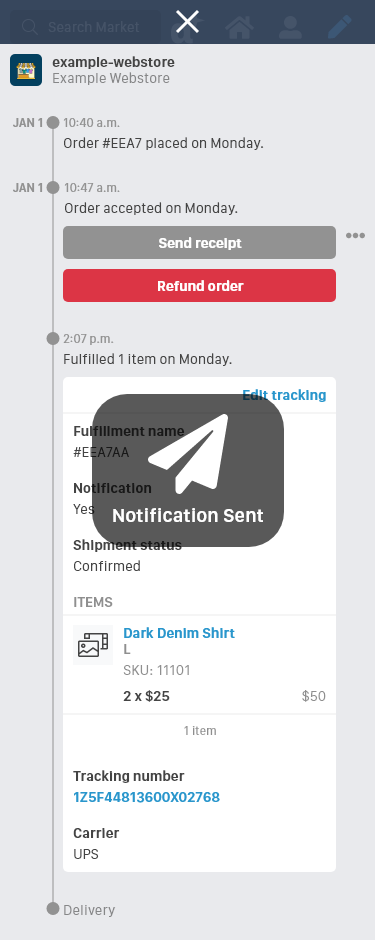
Task: Click the paper plane Notification Sent icon
Action: pos(189,453)
